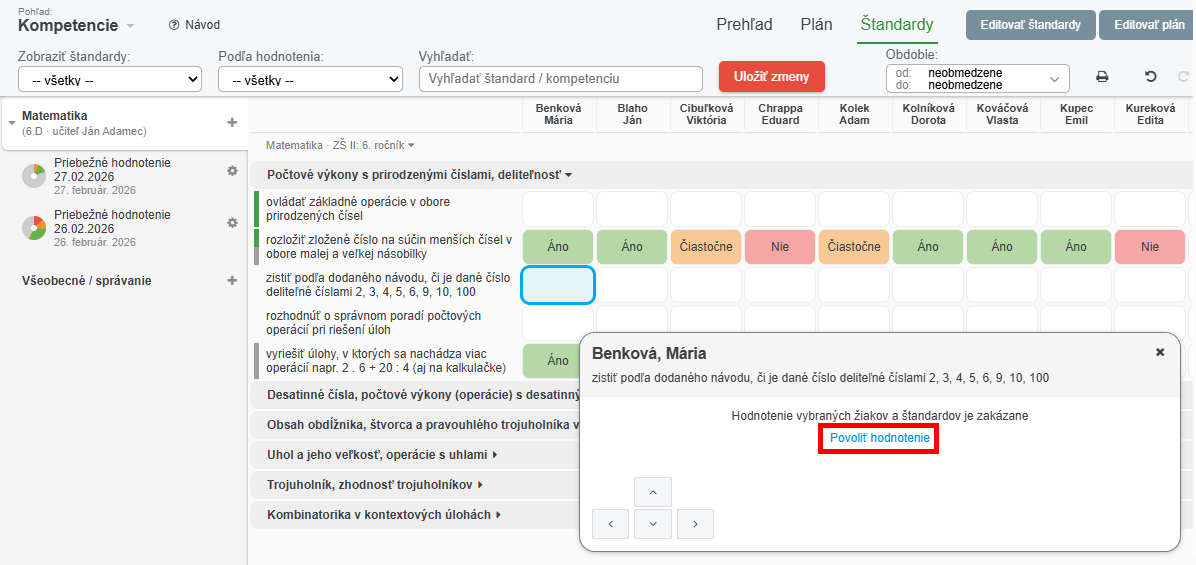Viewport: 1196px width, 565px height.
Task: Click the up arrow in popup navigation
Action: click(x=653, y=493)
